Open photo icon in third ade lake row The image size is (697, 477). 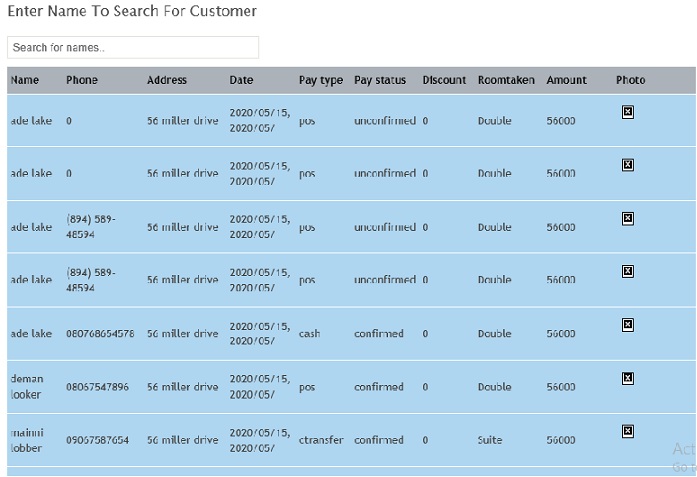628,218
